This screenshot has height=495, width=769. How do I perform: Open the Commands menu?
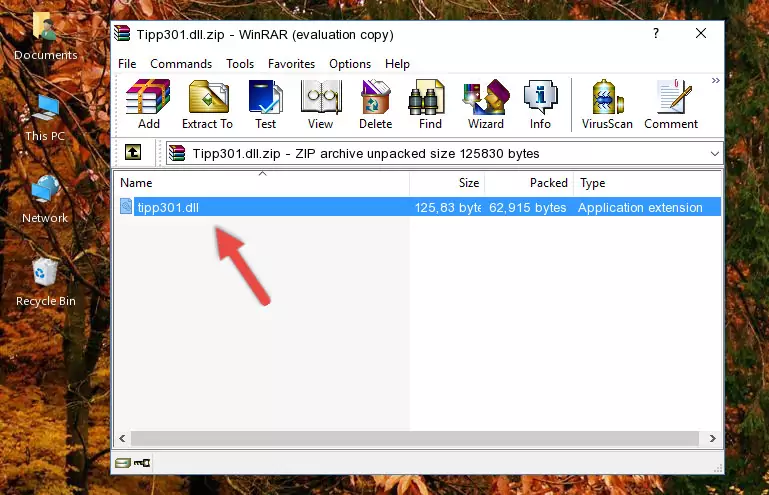(181, 64)
